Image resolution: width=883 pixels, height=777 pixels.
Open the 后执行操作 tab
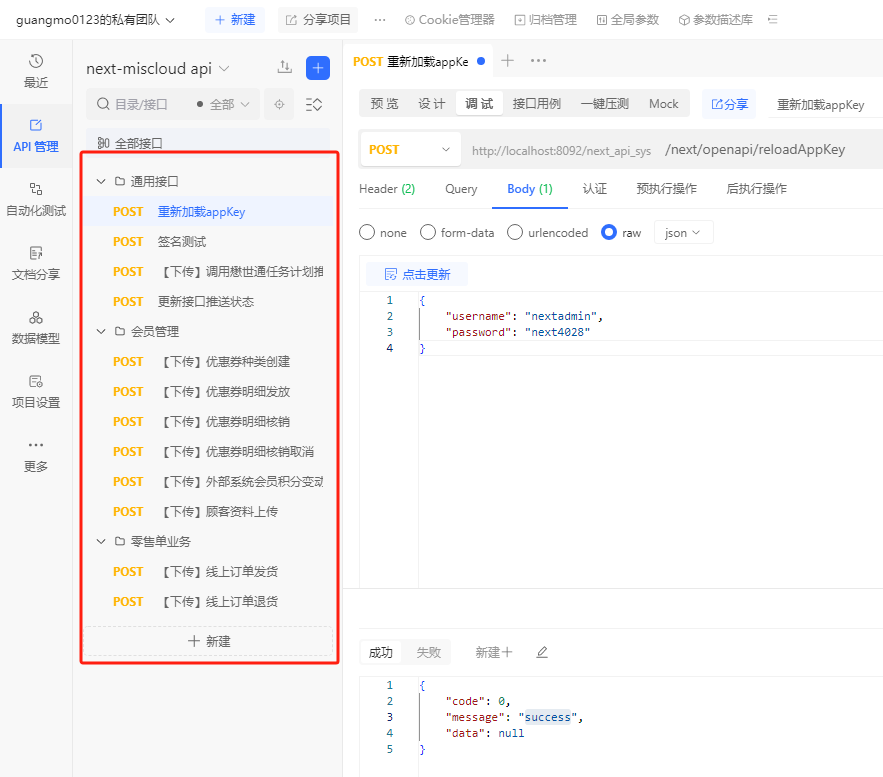[x=756, y=189]
